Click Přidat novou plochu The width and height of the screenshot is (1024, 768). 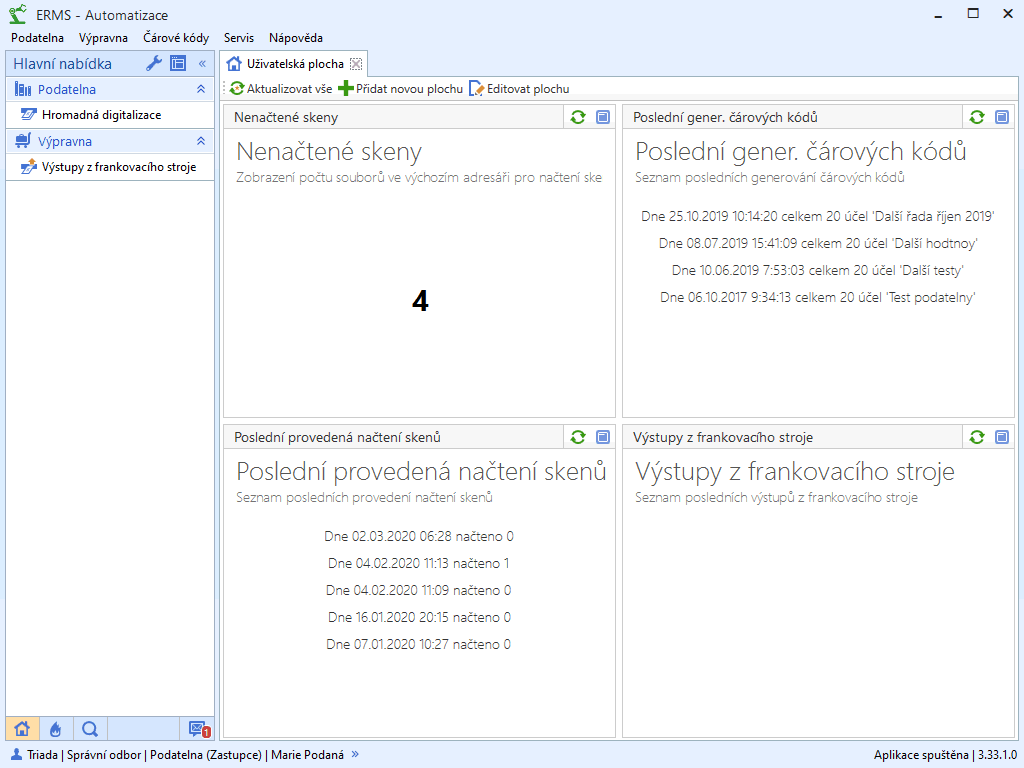401,89
